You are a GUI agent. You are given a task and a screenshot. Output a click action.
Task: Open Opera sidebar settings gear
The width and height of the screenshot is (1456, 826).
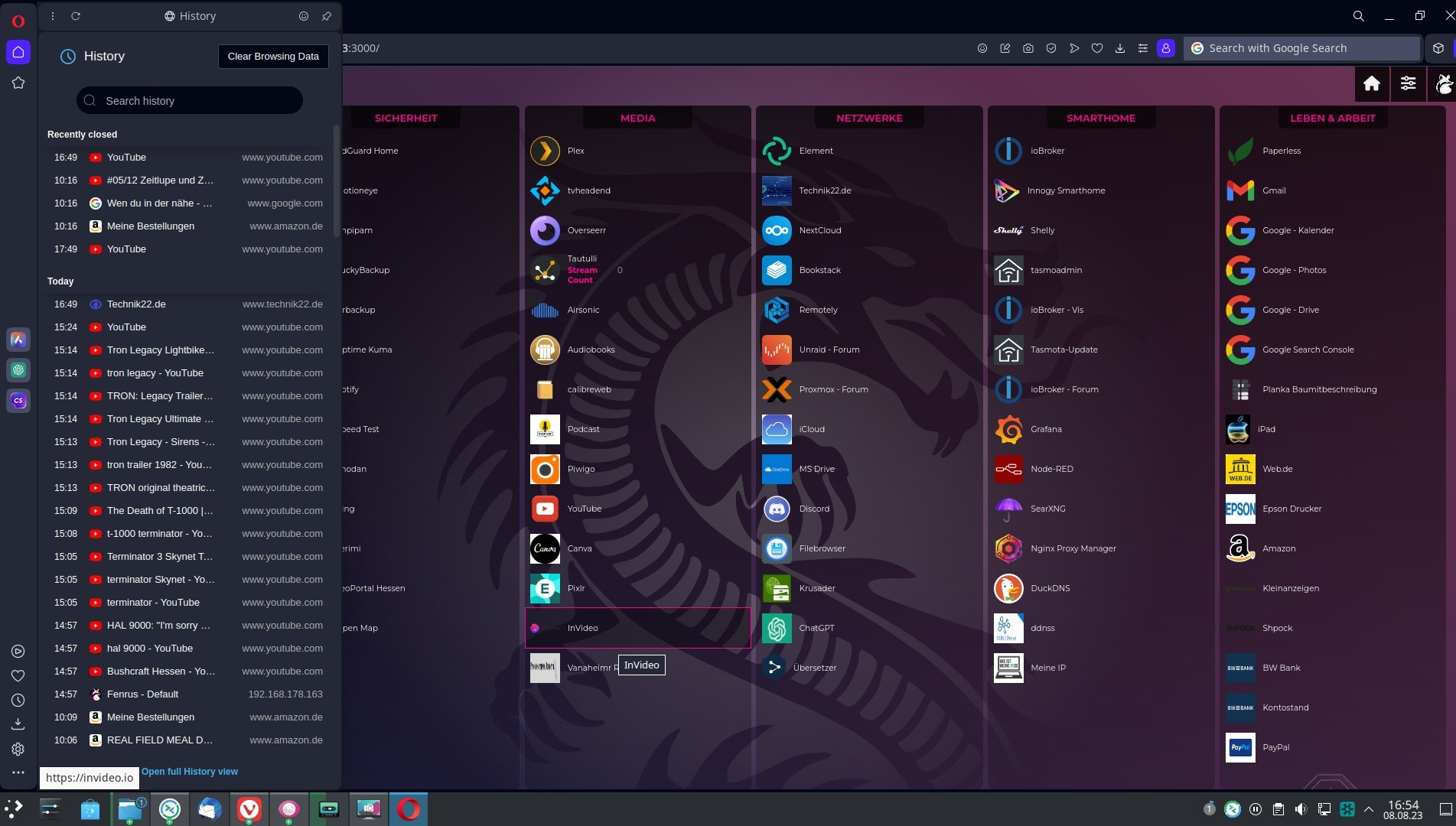click(x=18, y=750)
